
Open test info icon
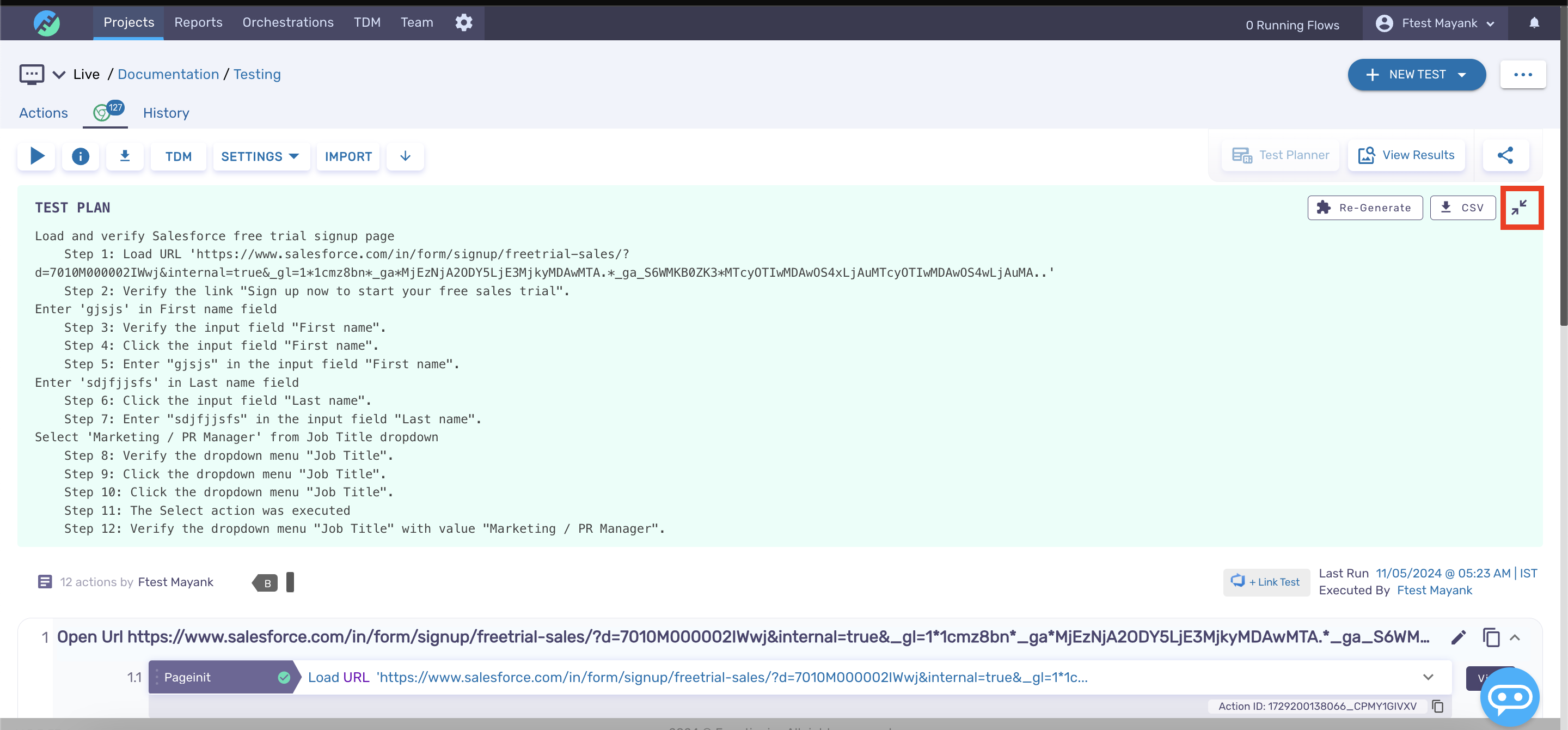(x=81, y=156)
